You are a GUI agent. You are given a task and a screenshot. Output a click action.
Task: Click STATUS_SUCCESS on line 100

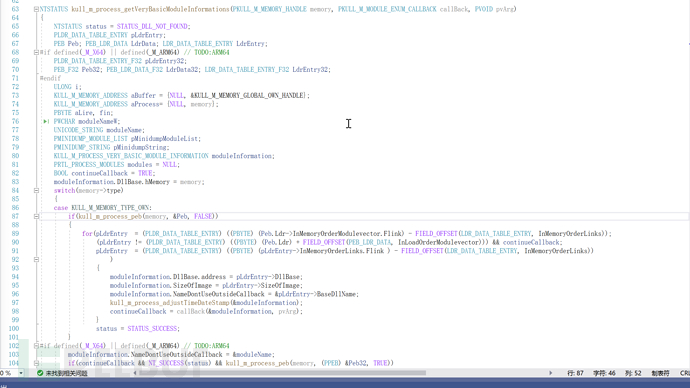pos(152,329)
